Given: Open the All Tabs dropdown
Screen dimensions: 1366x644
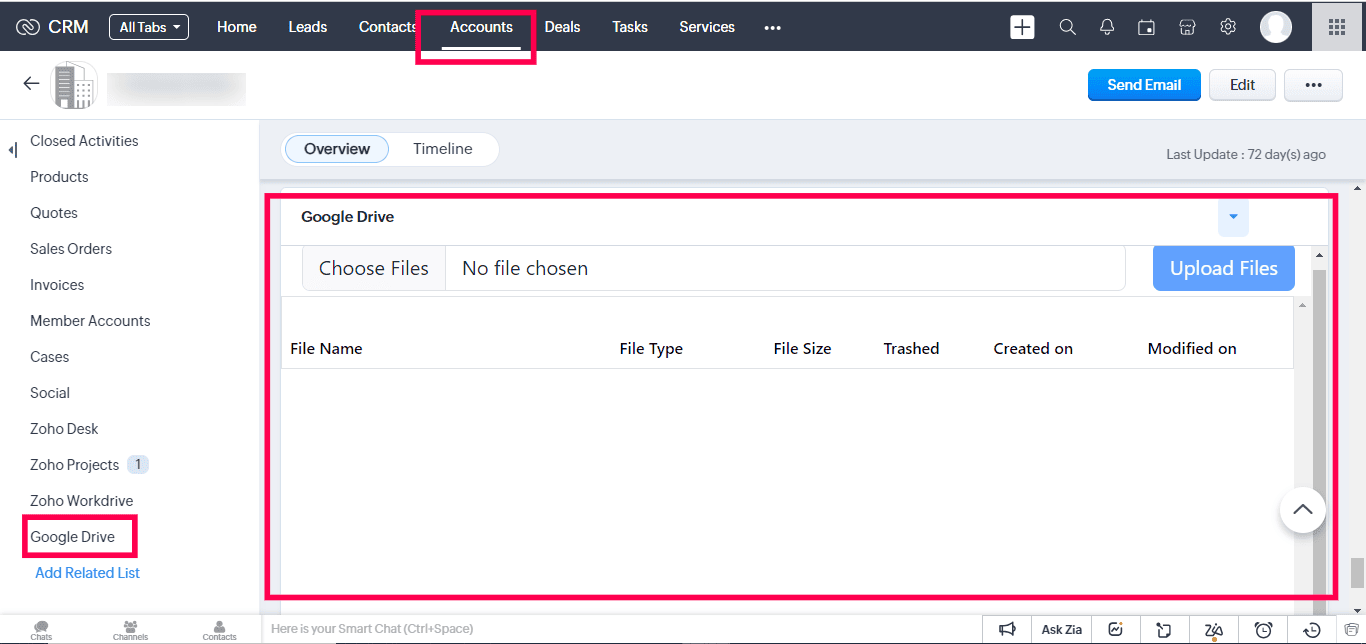Looking at the screenshot, I should [x=149, y=27].
